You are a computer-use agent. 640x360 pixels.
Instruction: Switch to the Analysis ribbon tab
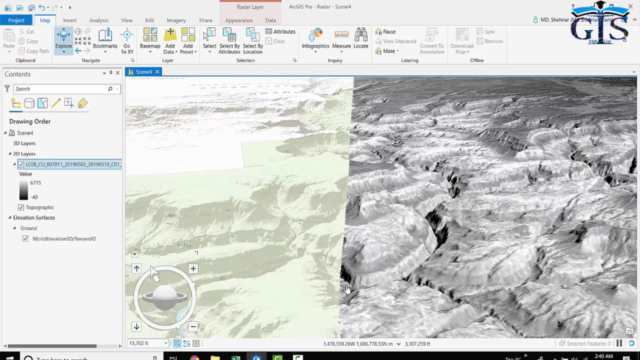[x=98, y=20]
